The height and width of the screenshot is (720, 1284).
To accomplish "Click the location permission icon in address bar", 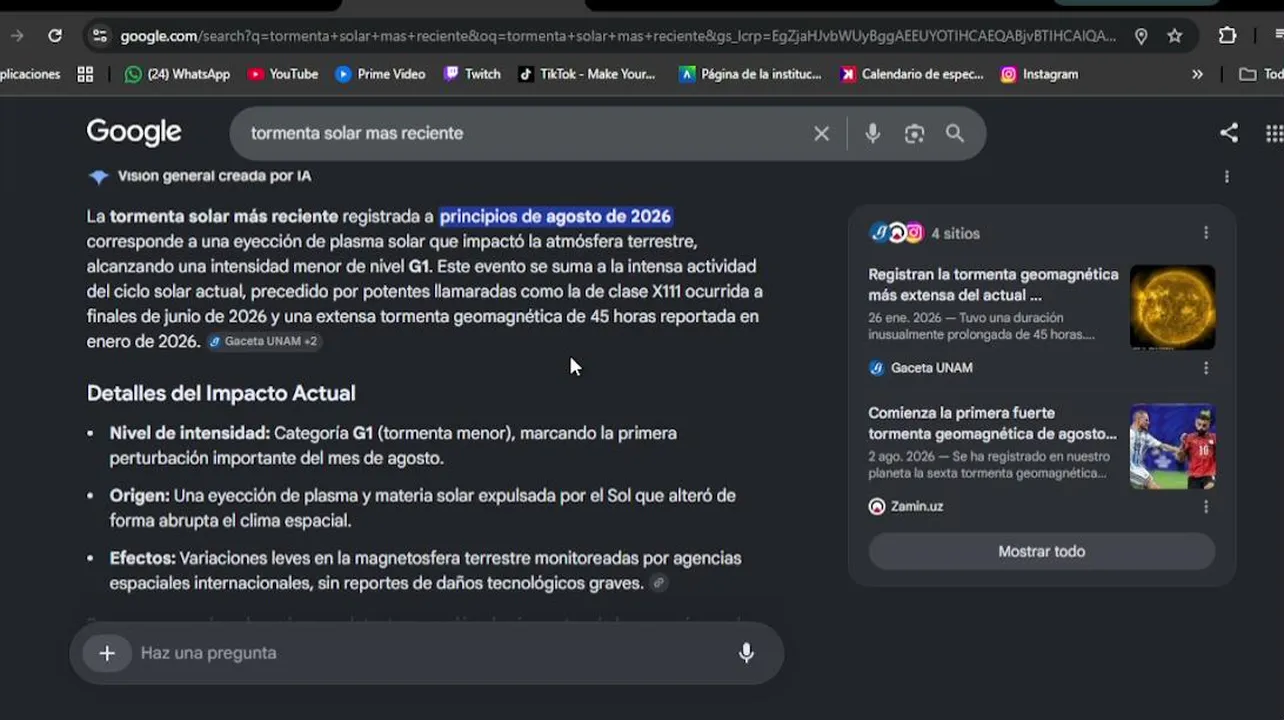I will pos(1141,36).
